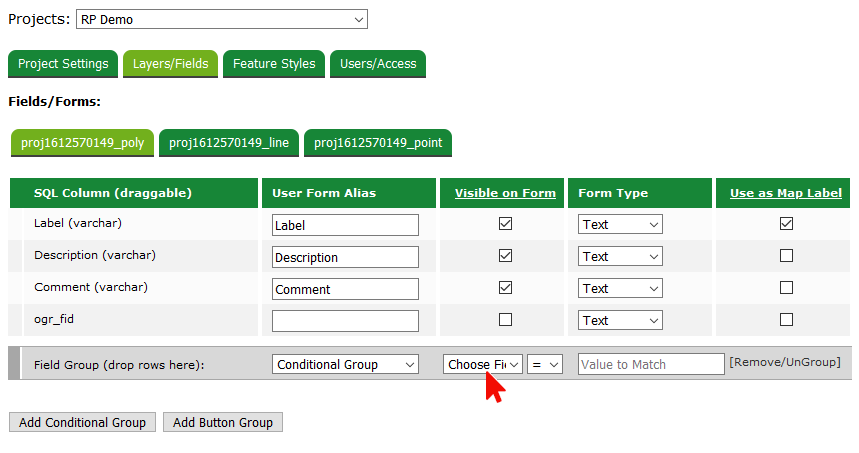859x453 pixels.
Task: Uncheck Visible on Form for Label
Action: [x=505, y=224]
